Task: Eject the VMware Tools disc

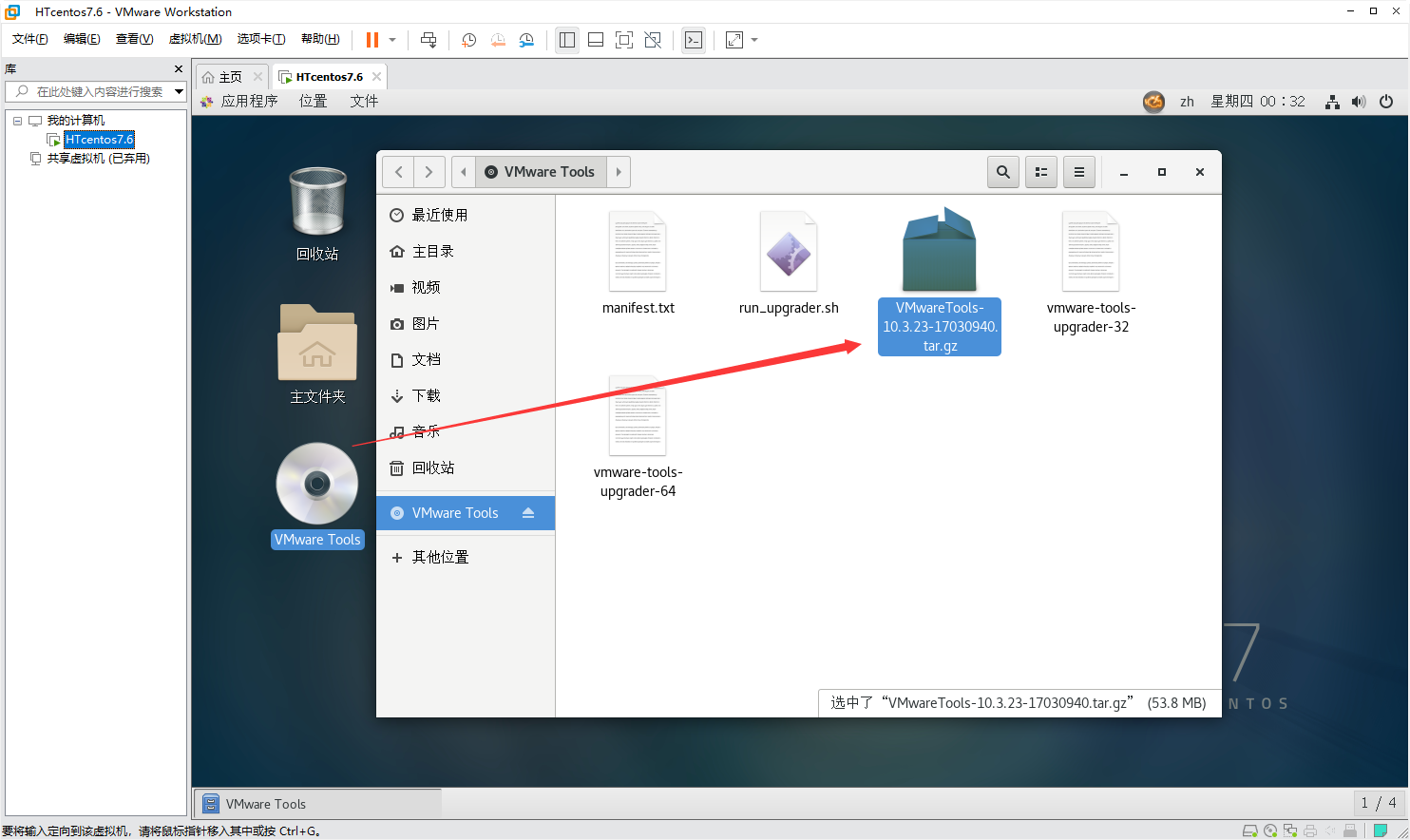Action: tap(528, 513)
